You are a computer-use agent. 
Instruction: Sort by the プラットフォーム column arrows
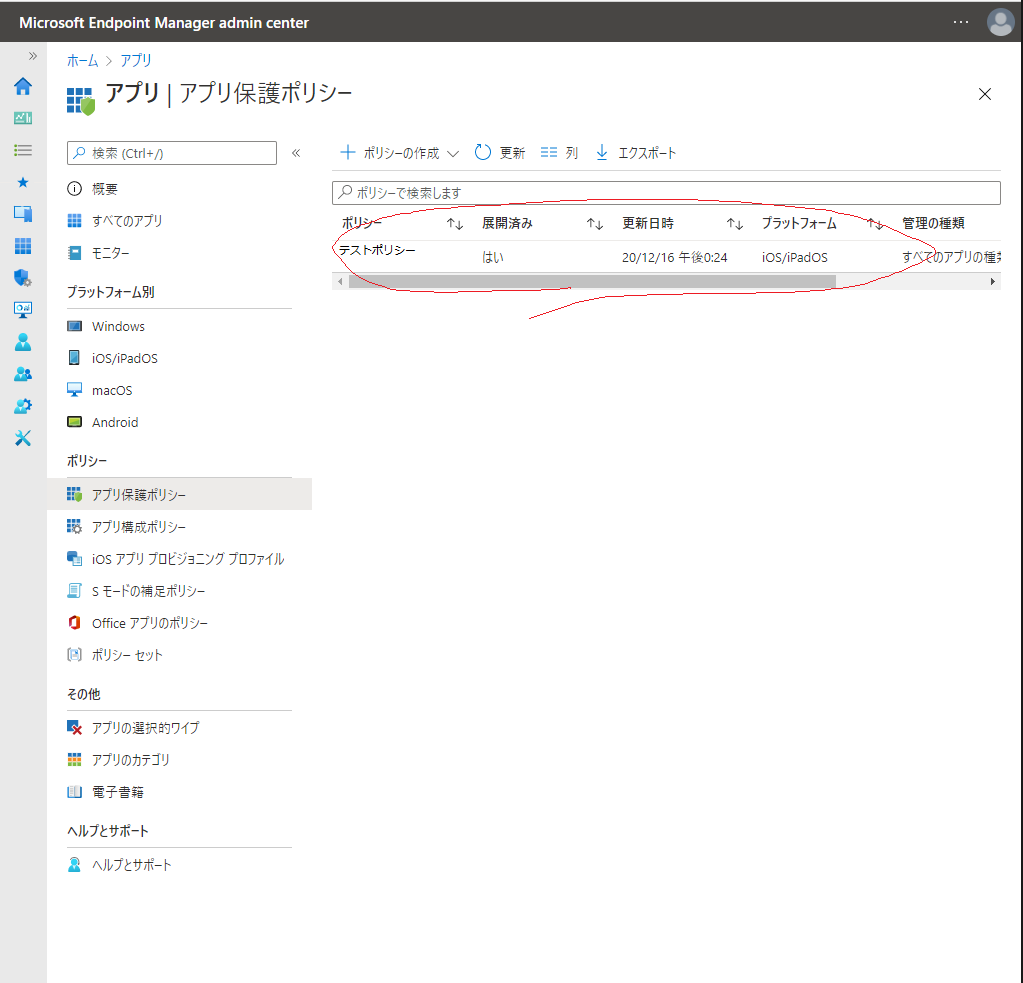point(875,224)
